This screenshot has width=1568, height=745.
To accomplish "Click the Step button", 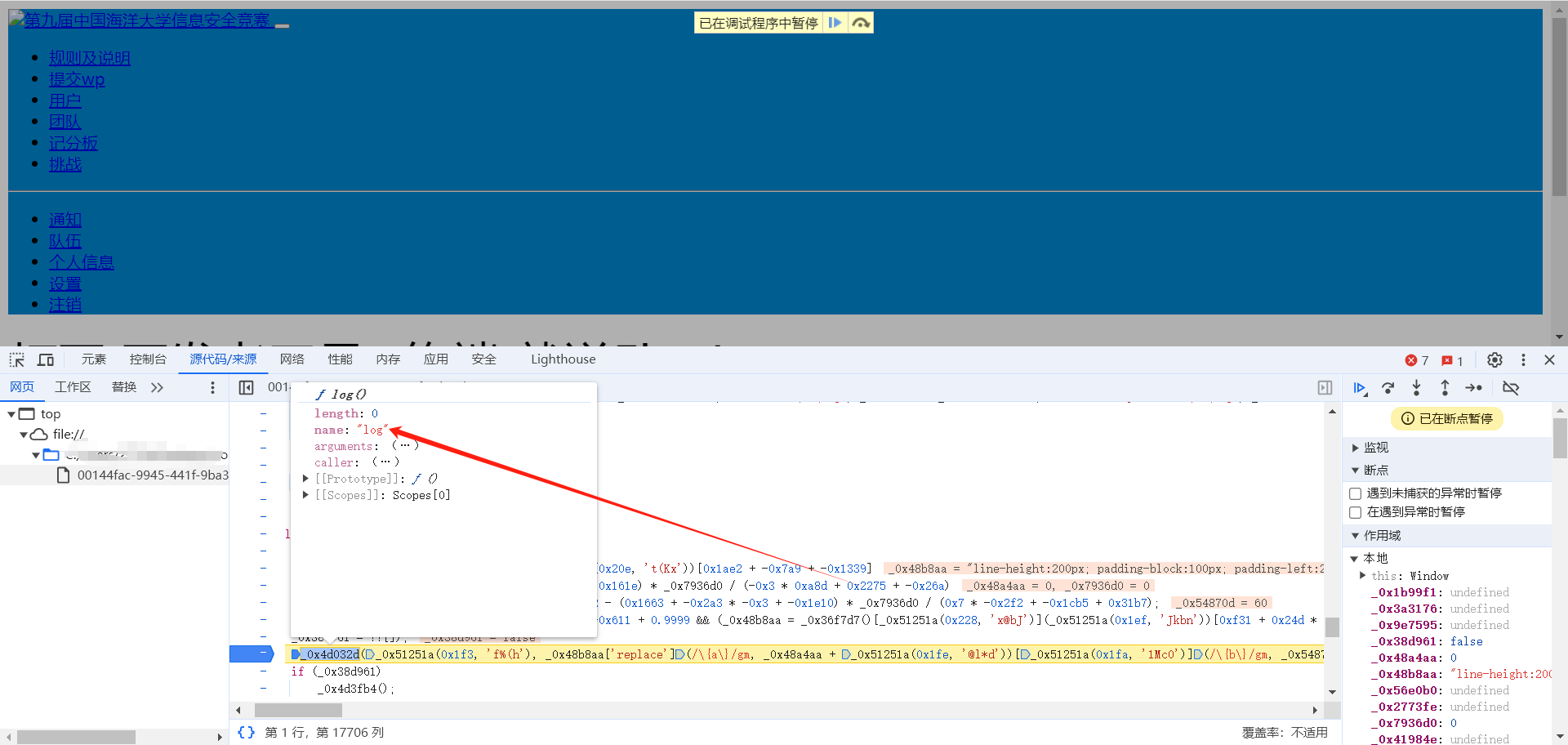I will [1474, 388].
